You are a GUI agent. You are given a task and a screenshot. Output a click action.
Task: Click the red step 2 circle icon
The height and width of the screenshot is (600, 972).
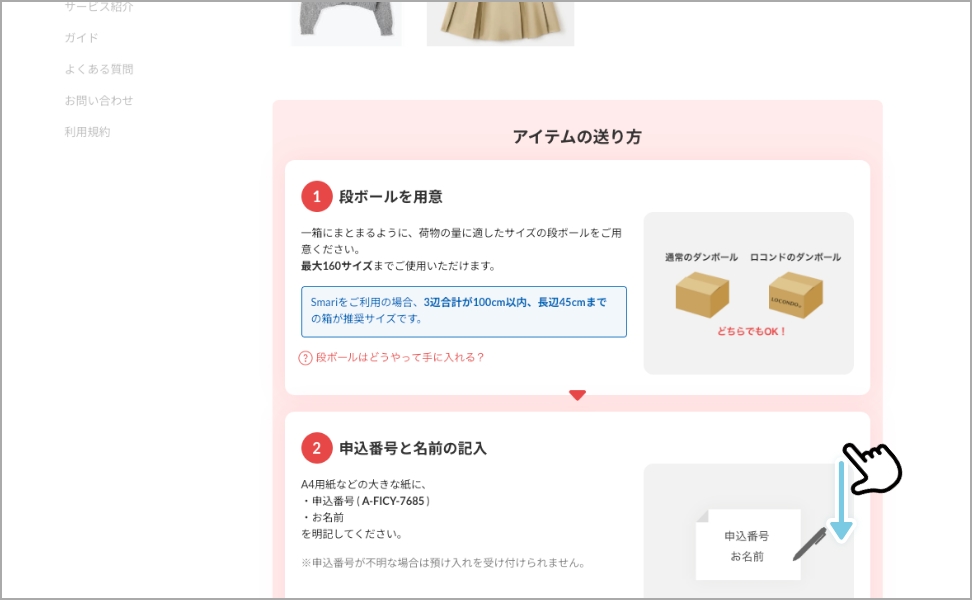[317, 448]
